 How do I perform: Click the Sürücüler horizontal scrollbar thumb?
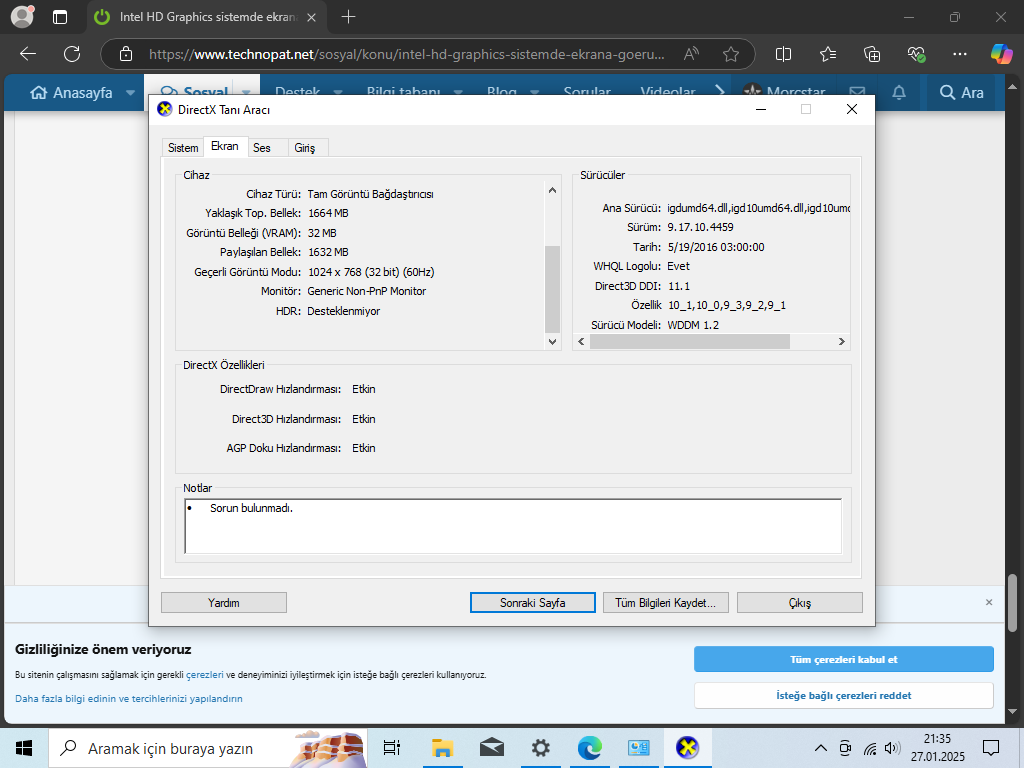[690, 342]
